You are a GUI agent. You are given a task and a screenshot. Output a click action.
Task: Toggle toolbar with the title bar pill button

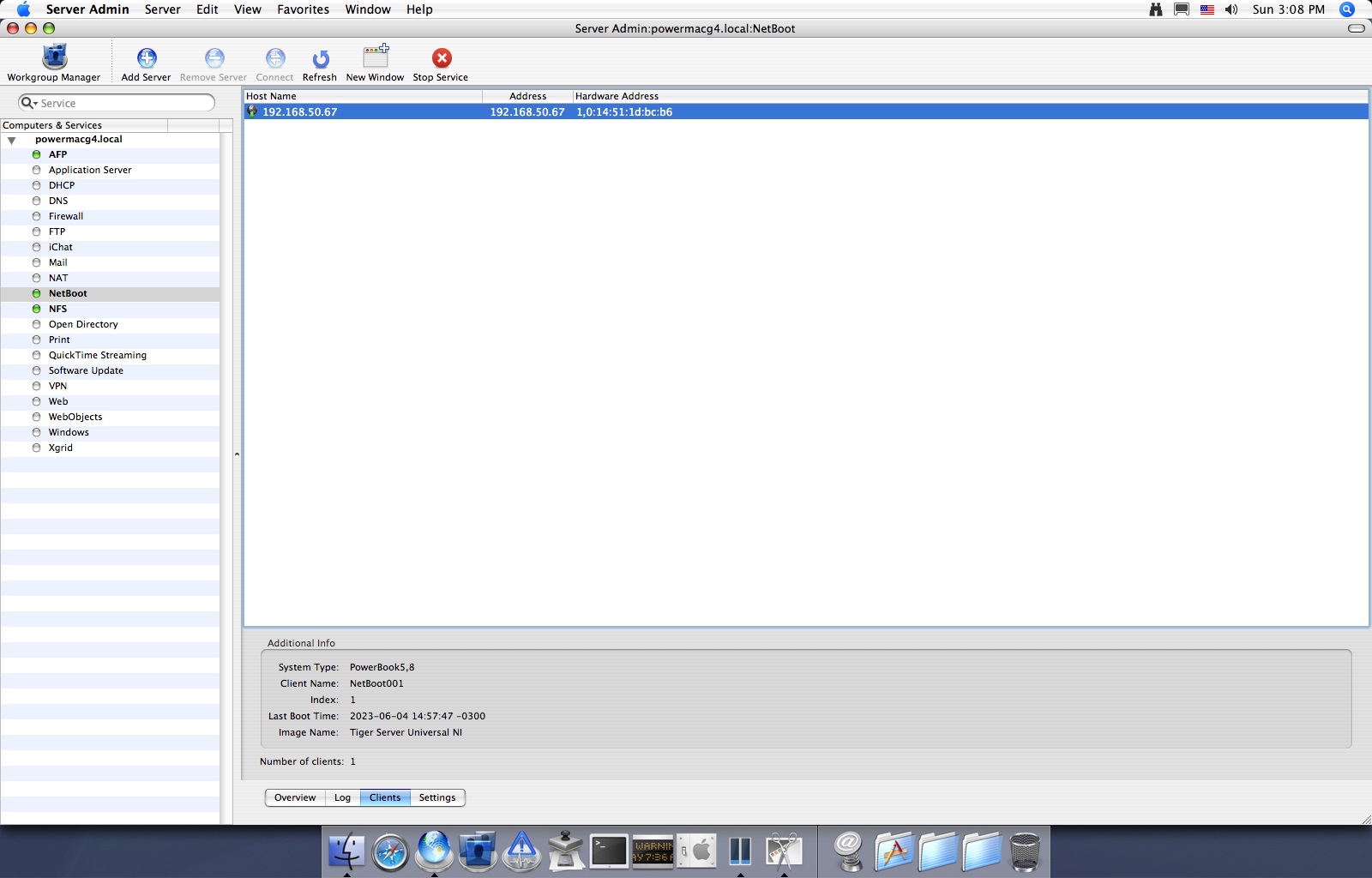click(1357, 28)
